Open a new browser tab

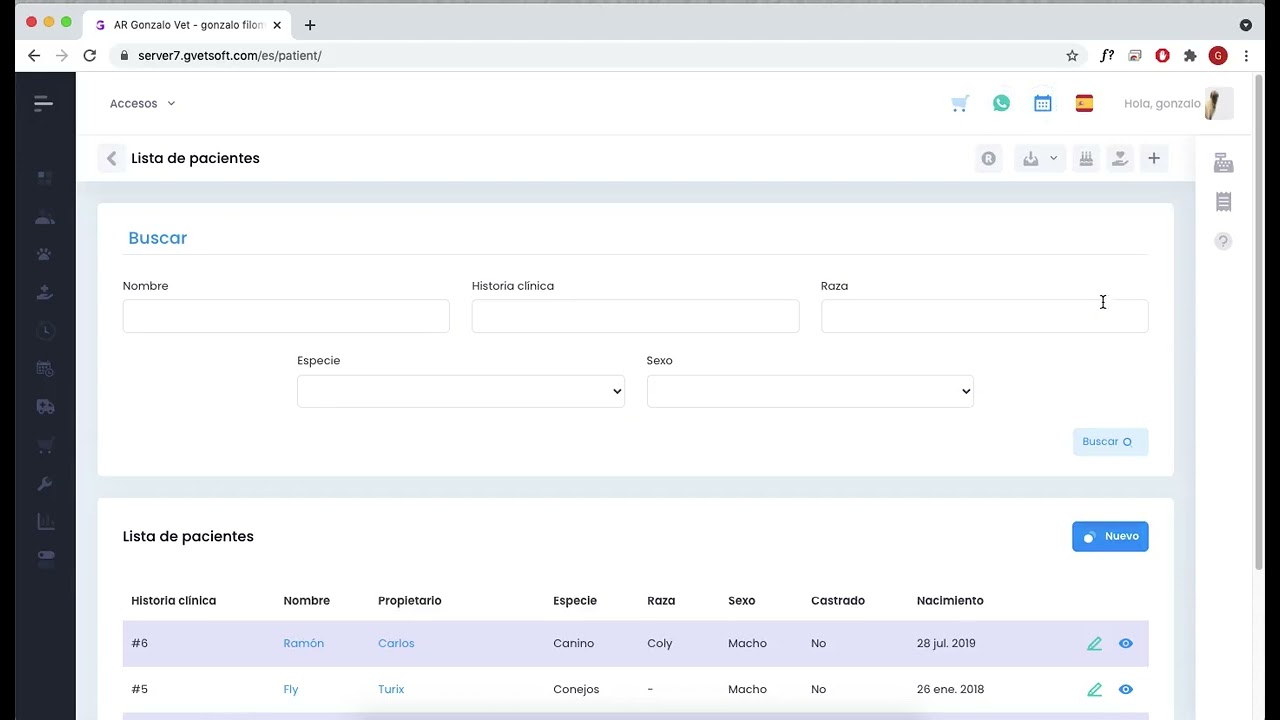310,25
